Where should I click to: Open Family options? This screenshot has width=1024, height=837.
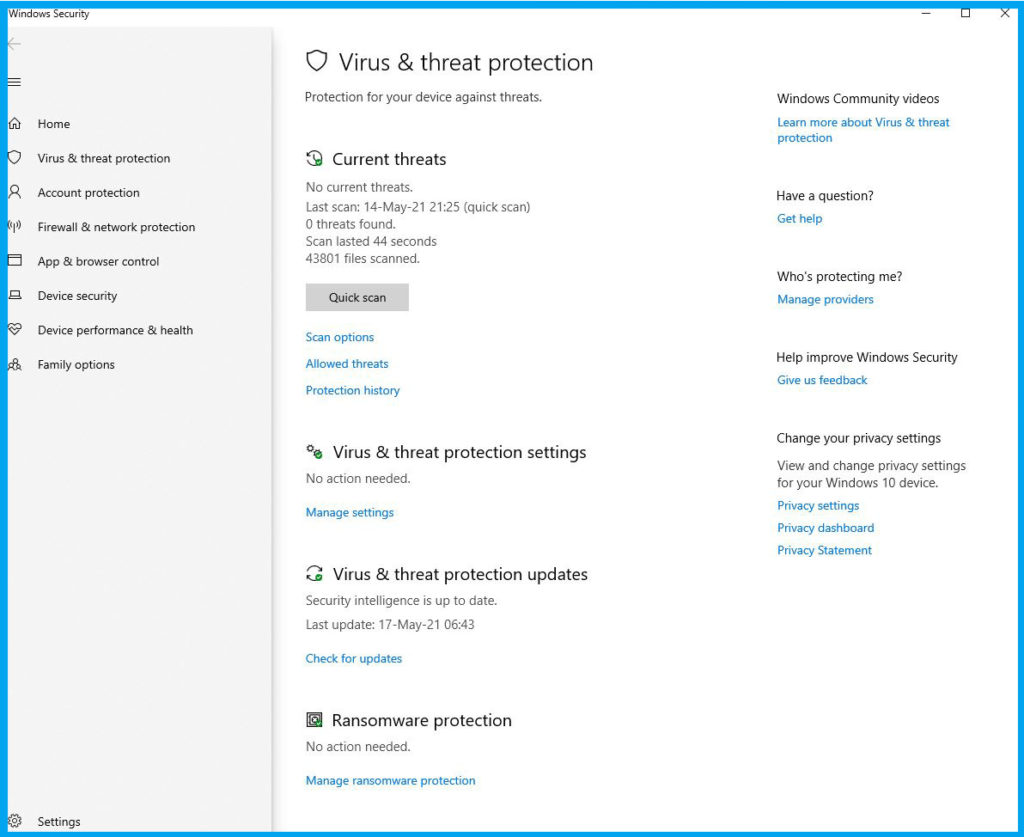(x=75, y=364)
